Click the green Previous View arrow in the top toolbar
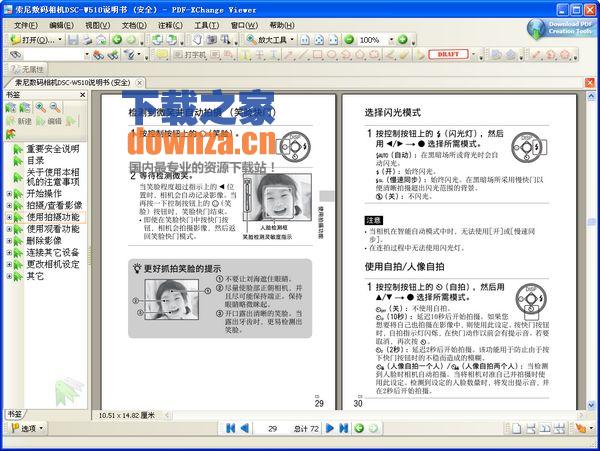This screenshot has height=451, width=600. (x=117, y=40)
